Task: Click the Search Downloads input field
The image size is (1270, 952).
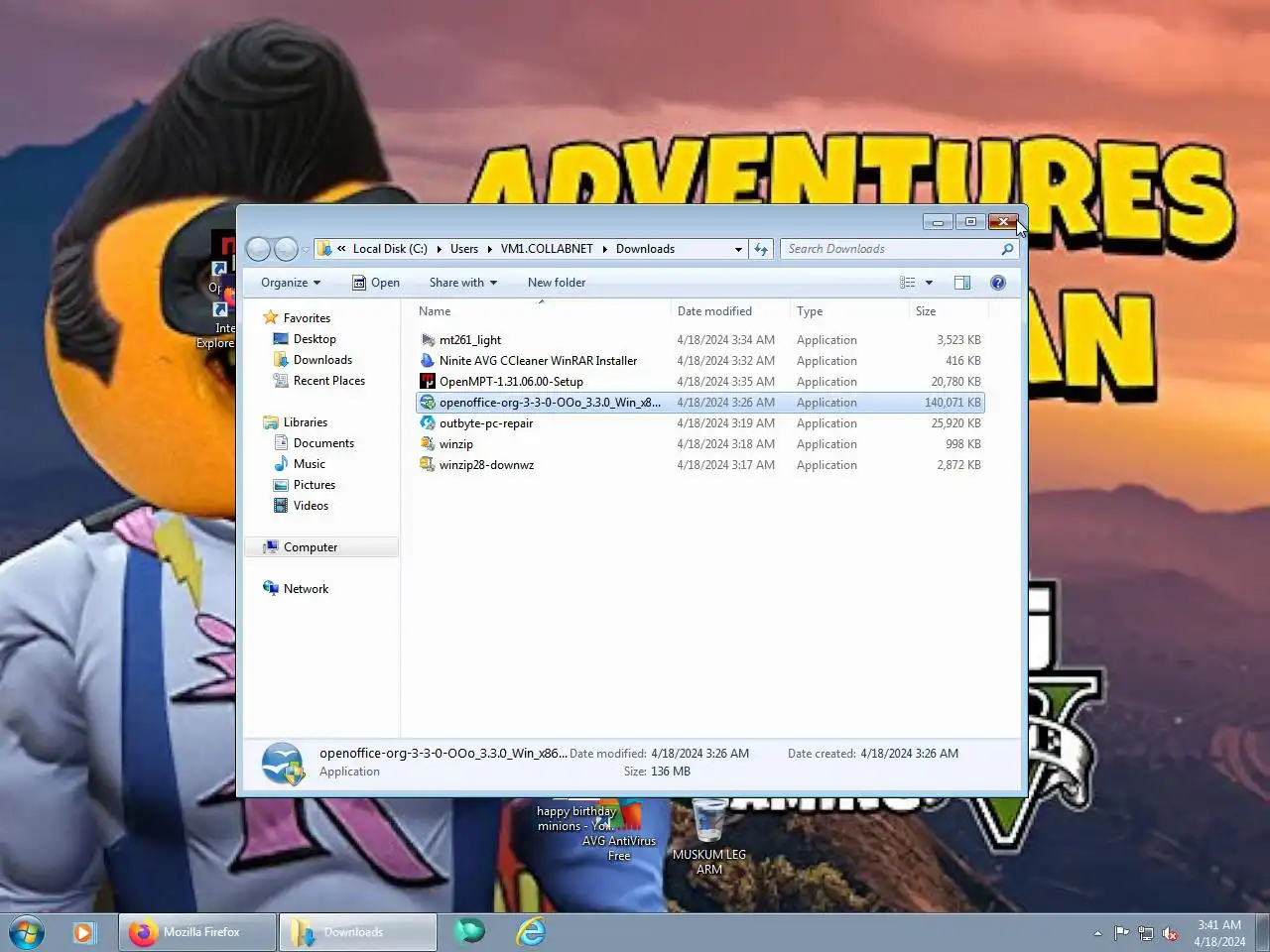Action: pyautogui.click(x=891, y=249)
